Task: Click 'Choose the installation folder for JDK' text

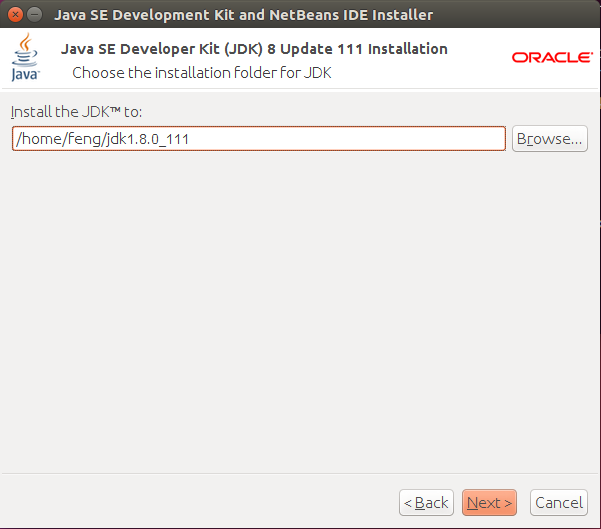Action: (202, 73)
